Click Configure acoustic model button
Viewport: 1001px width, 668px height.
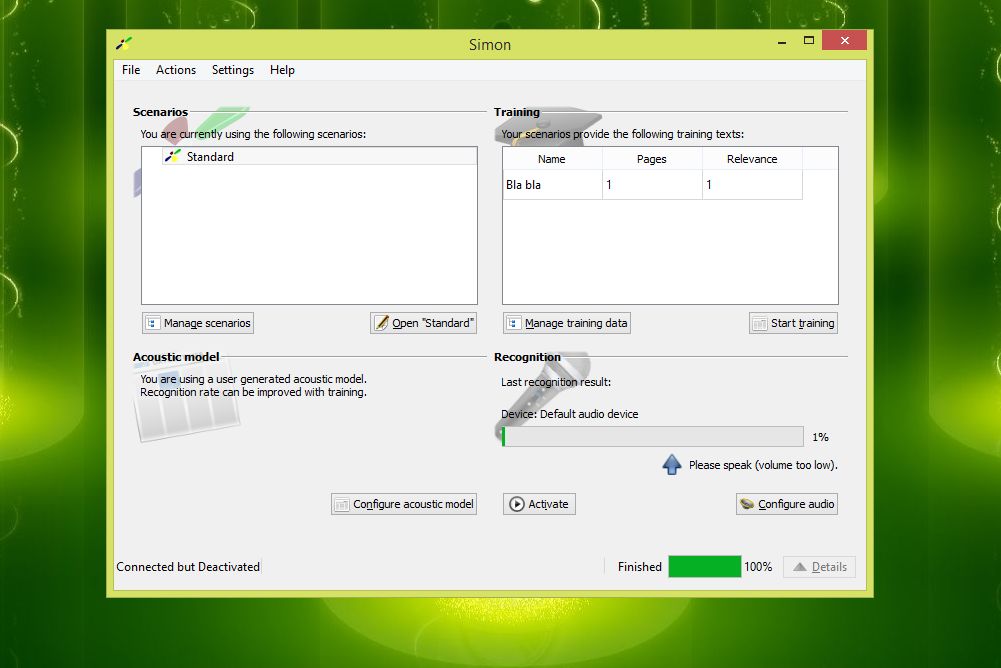coord(404,504)
